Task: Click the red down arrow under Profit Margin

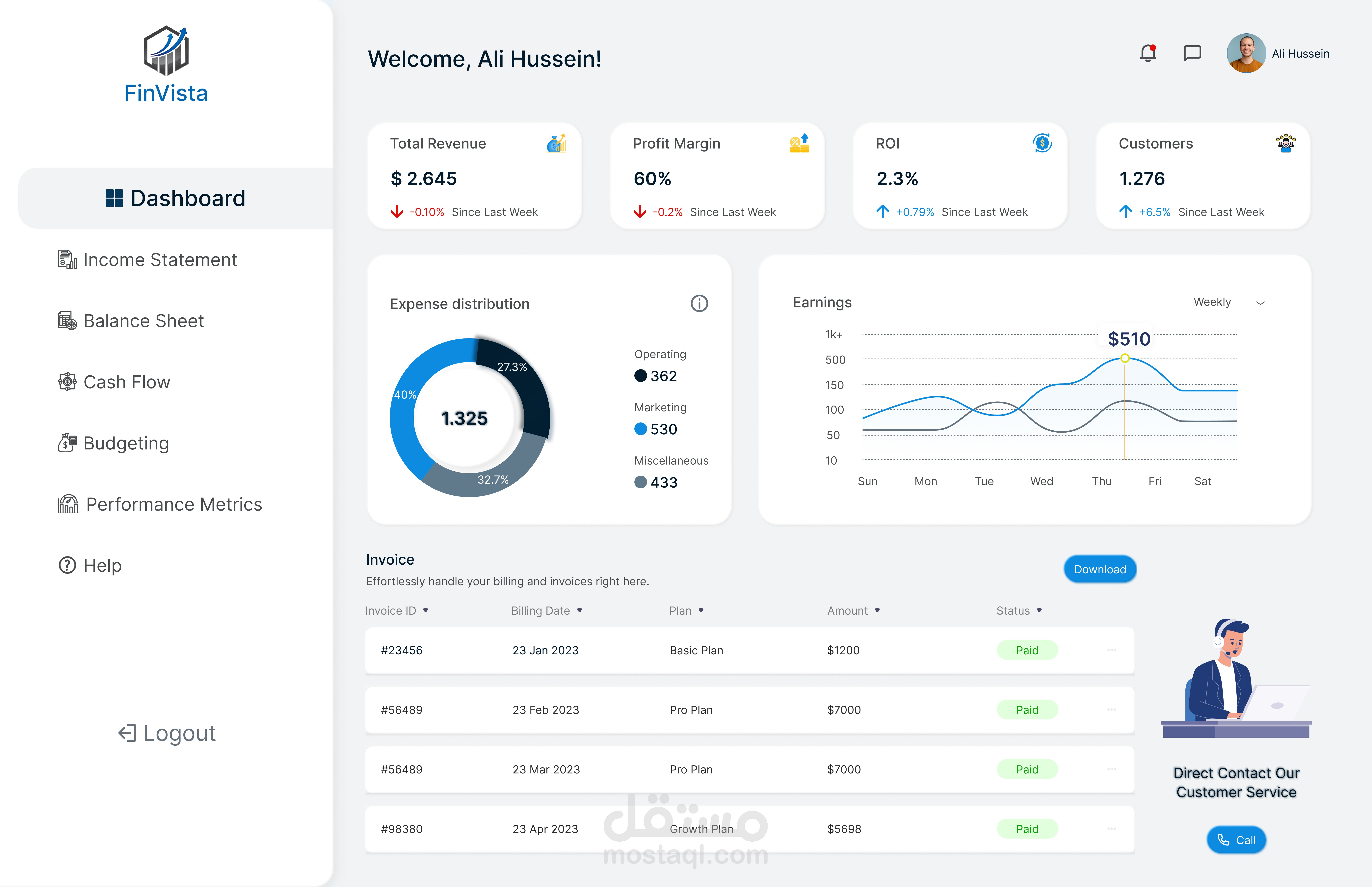Action: coord(640,212)
